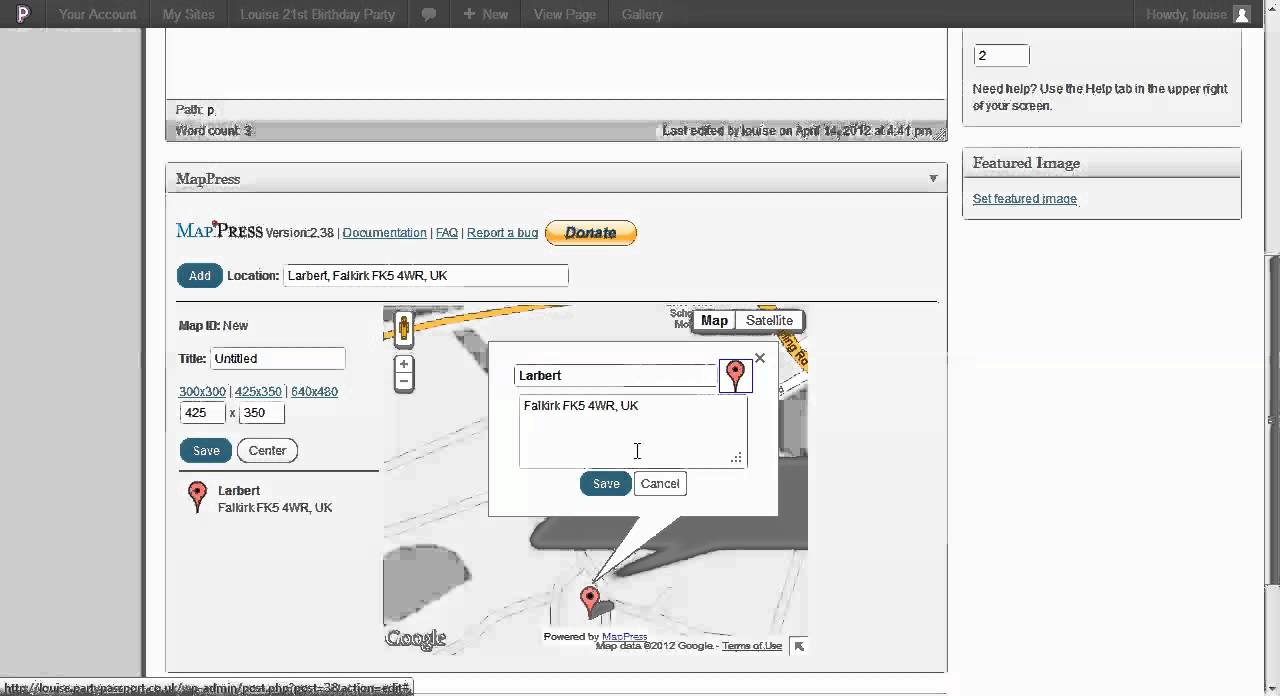Open the FAQ link
Image resolution: width=1280 pixels, height=696 pixels.
point(447,233)
